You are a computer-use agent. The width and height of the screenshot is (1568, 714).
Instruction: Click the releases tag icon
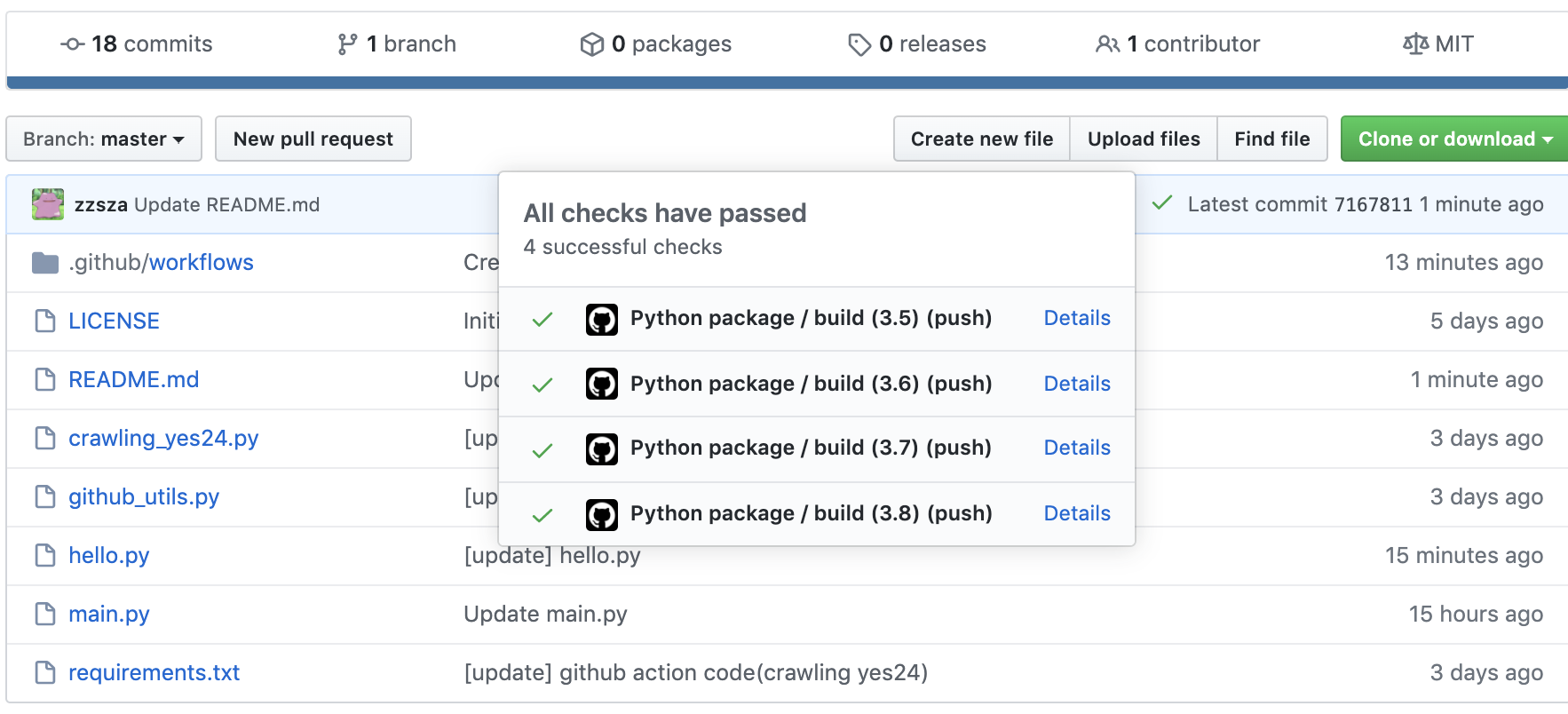point(859,44)
